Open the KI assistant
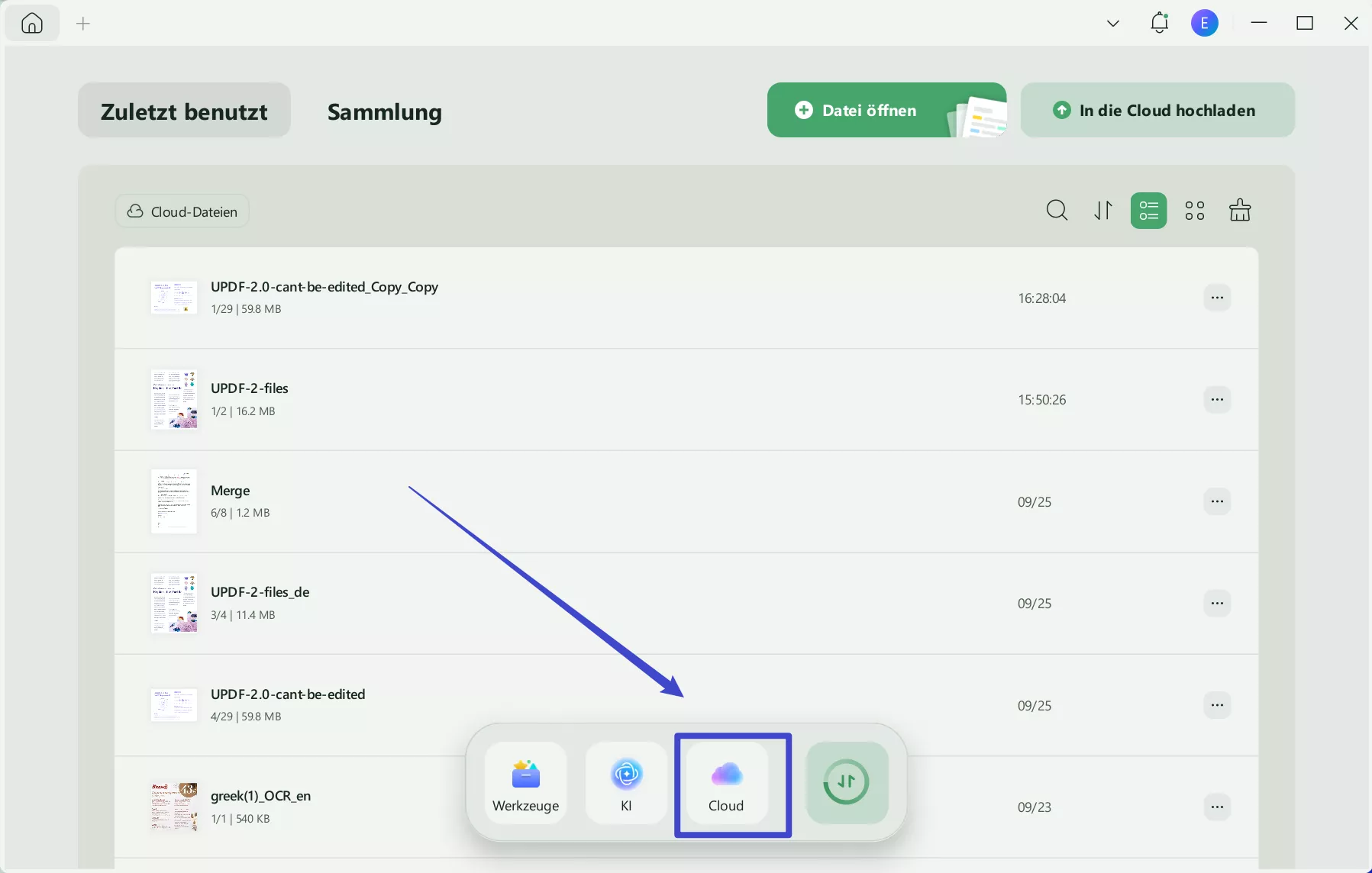1372x873 pixels. click(626, 783)
